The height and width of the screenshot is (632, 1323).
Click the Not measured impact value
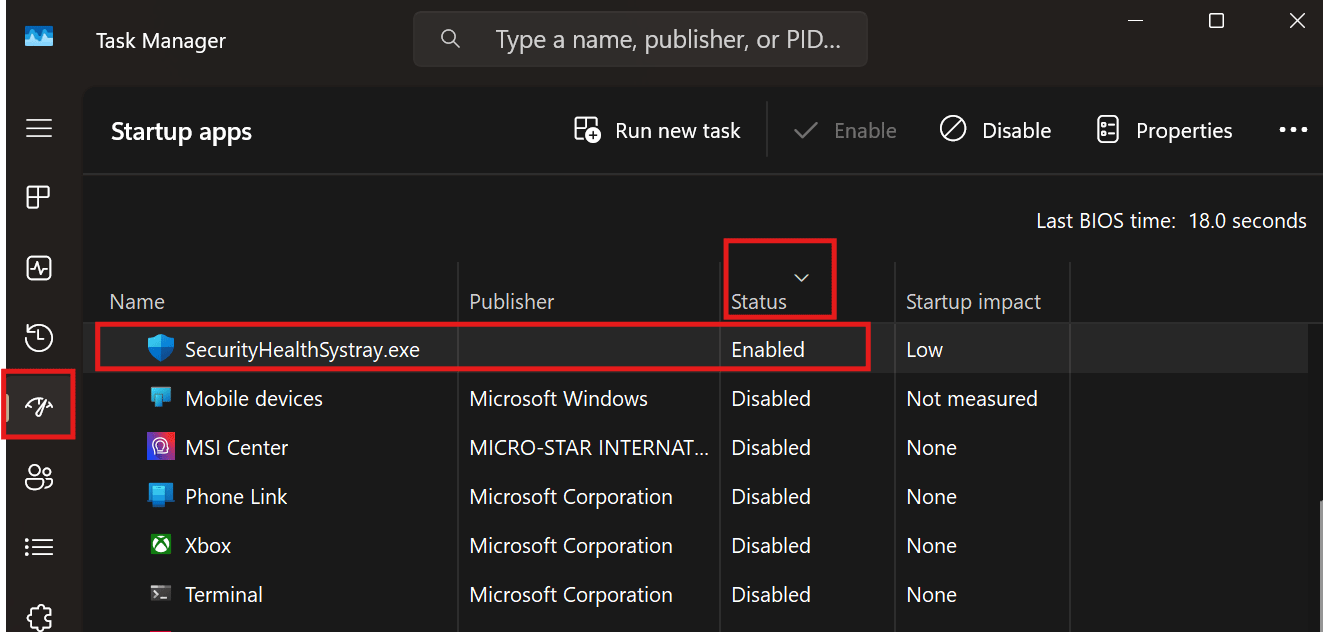972,398
